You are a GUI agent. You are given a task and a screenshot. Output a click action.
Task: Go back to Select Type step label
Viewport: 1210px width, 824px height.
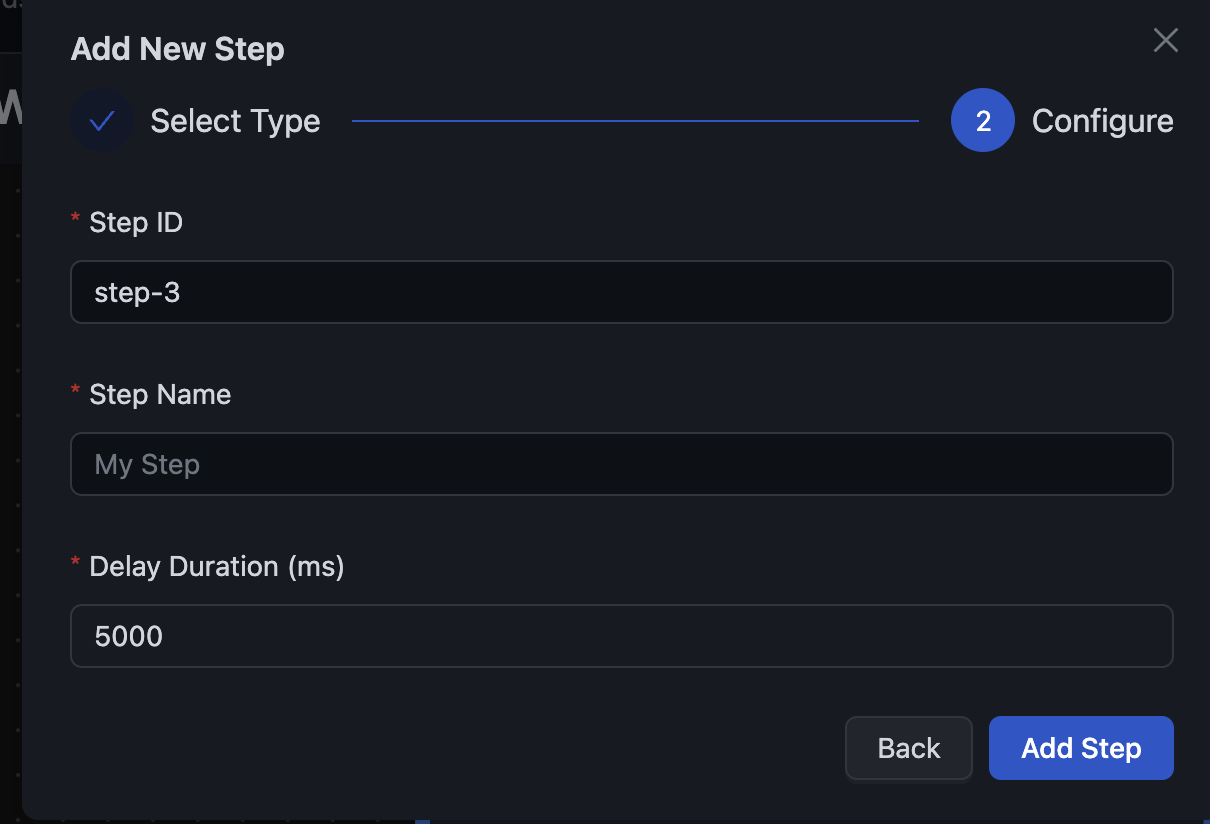(x=235, y=121)
